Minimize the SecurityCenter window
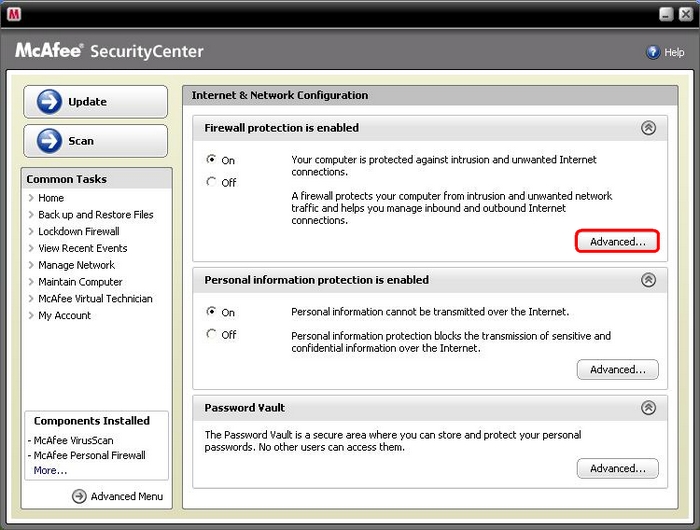Image resolution: width=700 pixels, height=530 pixels. click(666, 14)
